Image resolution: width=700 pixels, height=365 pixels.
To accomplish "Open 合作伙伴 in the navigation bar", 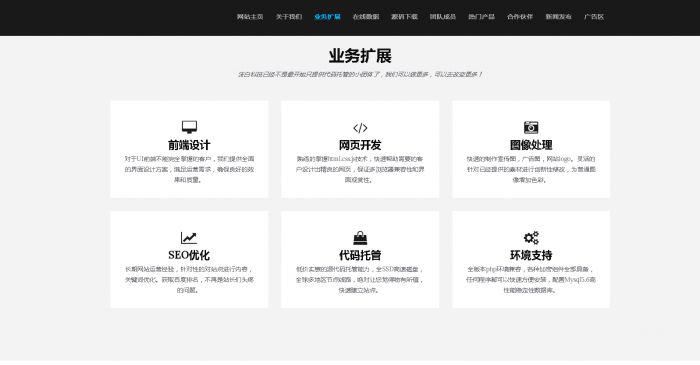I will [520, 17].
